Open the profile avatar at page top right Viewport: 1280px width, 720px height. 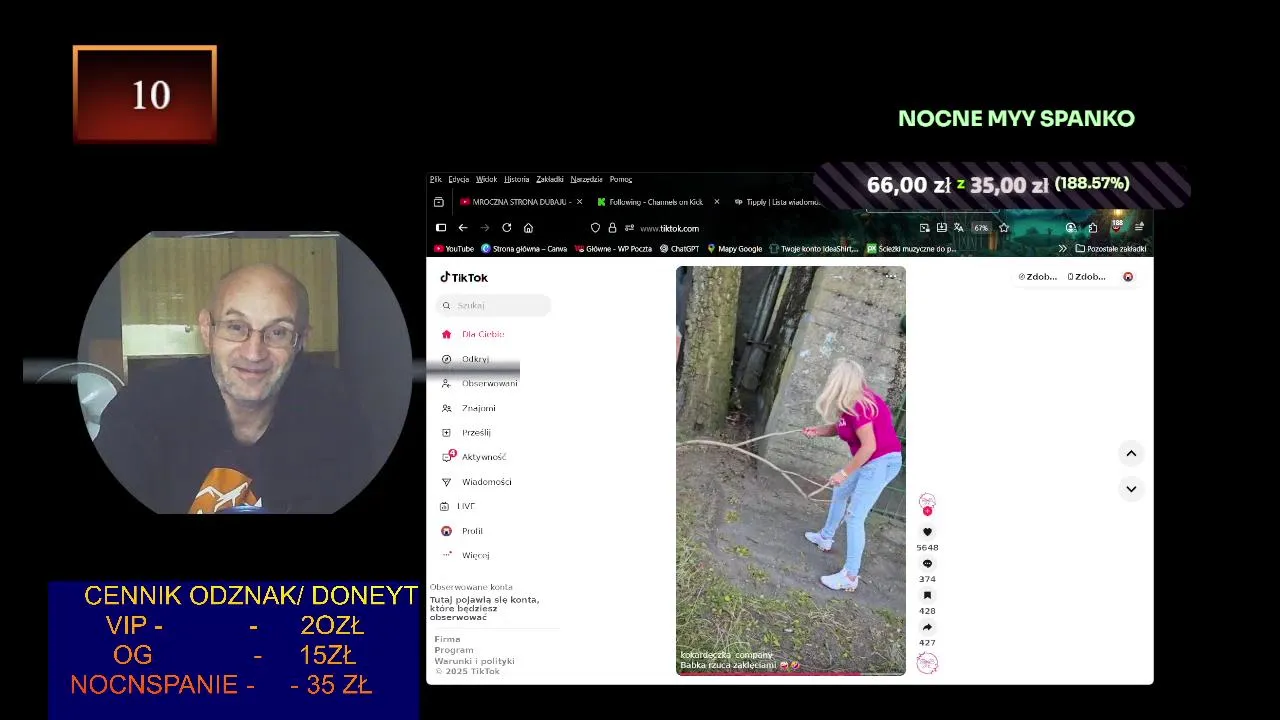point(1128,277)
